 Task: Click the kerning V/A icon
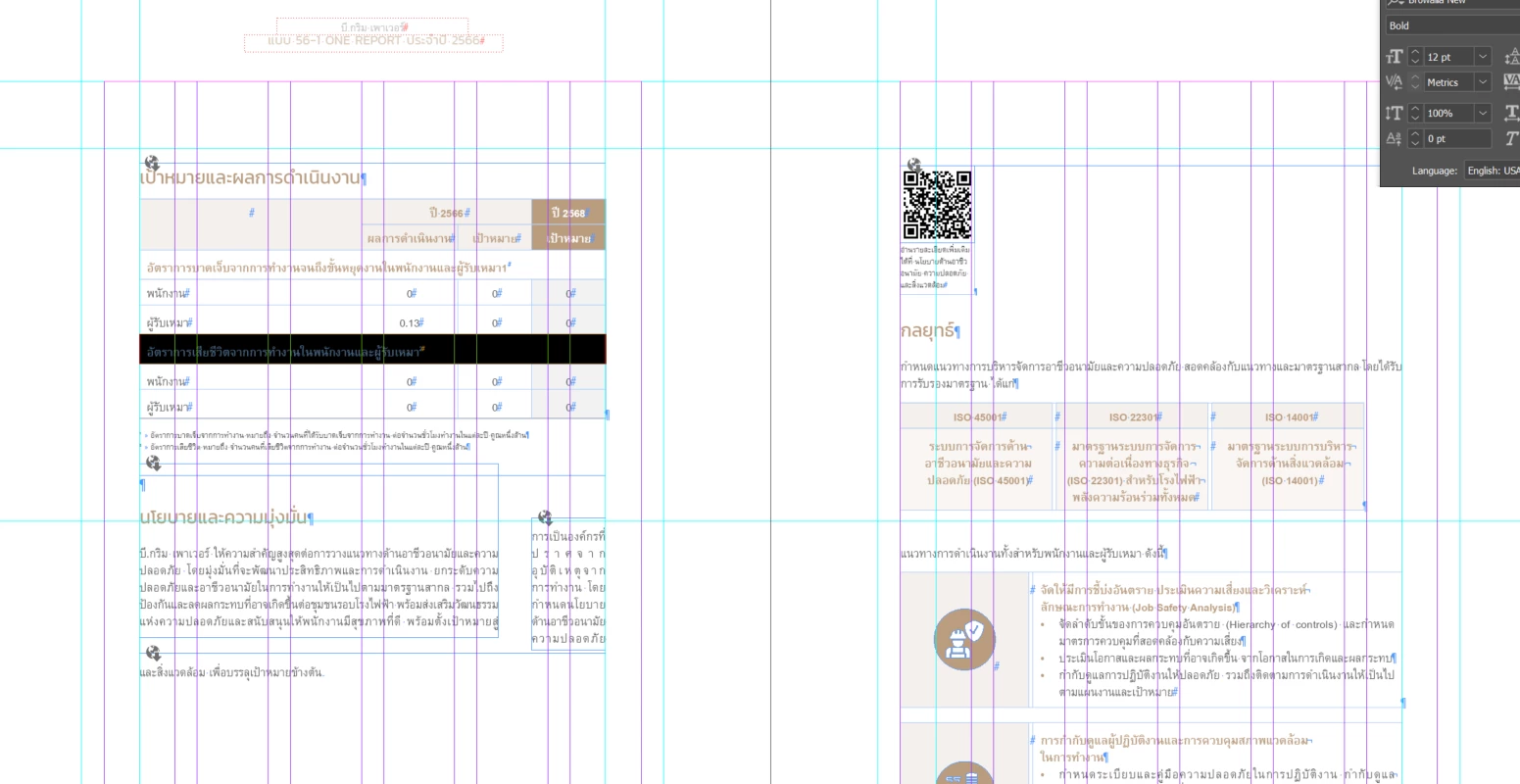(1394, 82)
